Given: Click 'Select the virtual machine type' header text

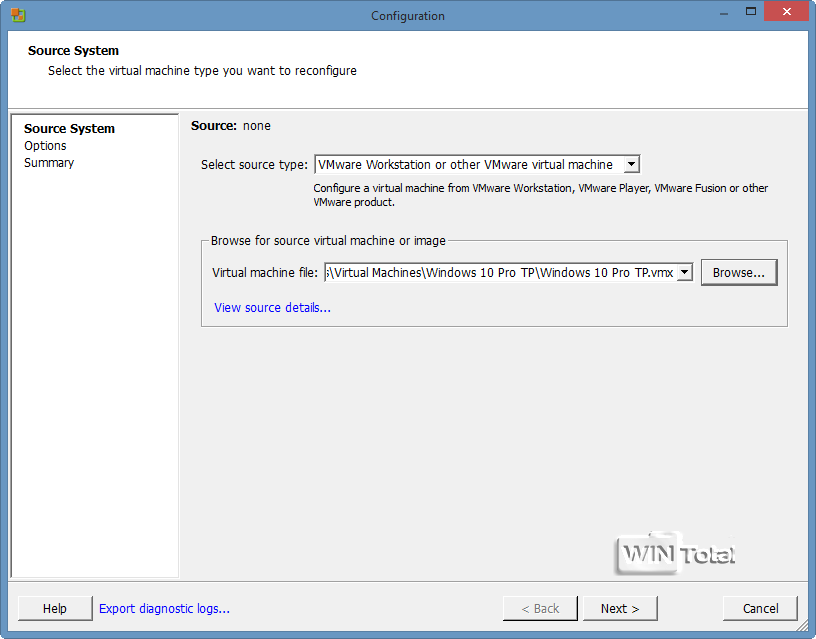Looking at the screenshot, I should click(202, 71).
